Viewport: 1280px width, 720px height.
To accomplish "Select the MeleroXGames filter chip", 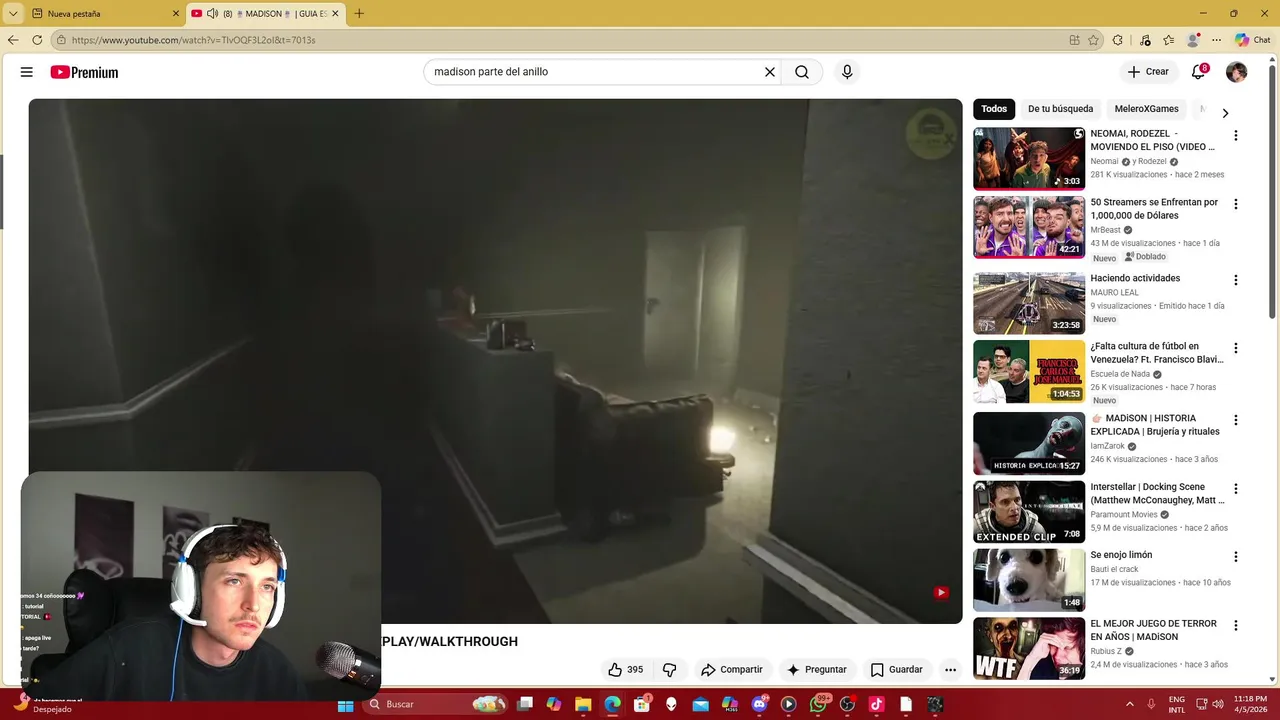I will tap(1146, 109).
